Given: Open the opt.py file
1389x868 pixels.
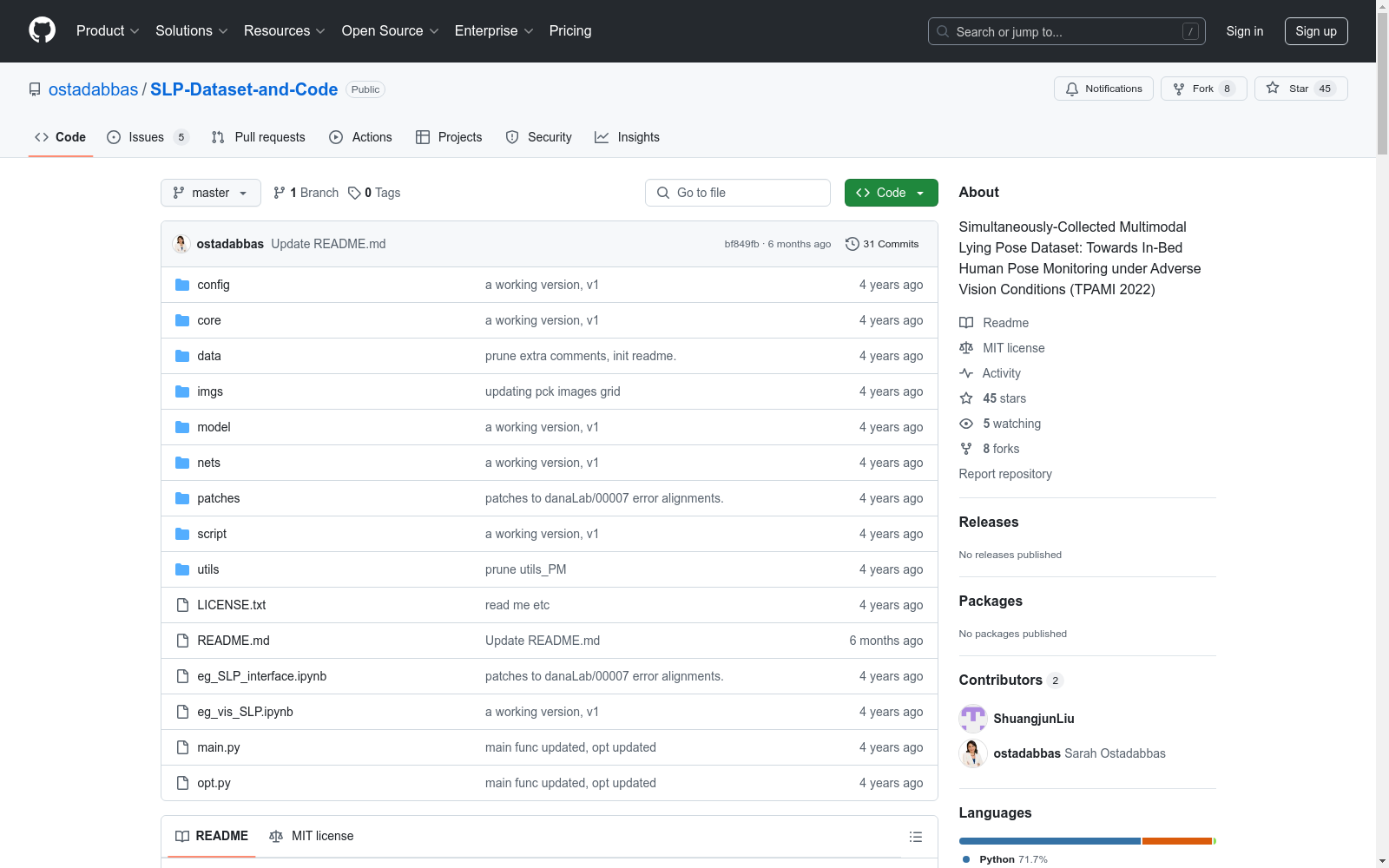Looking at the screenshot, I should click(x=214, y=783).
